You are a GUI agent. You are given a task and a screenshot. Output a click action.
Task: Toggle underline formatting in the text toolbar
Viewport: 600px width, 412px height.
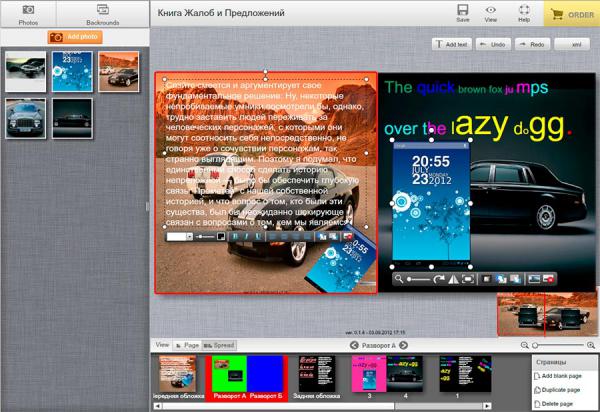pos(258,236)
